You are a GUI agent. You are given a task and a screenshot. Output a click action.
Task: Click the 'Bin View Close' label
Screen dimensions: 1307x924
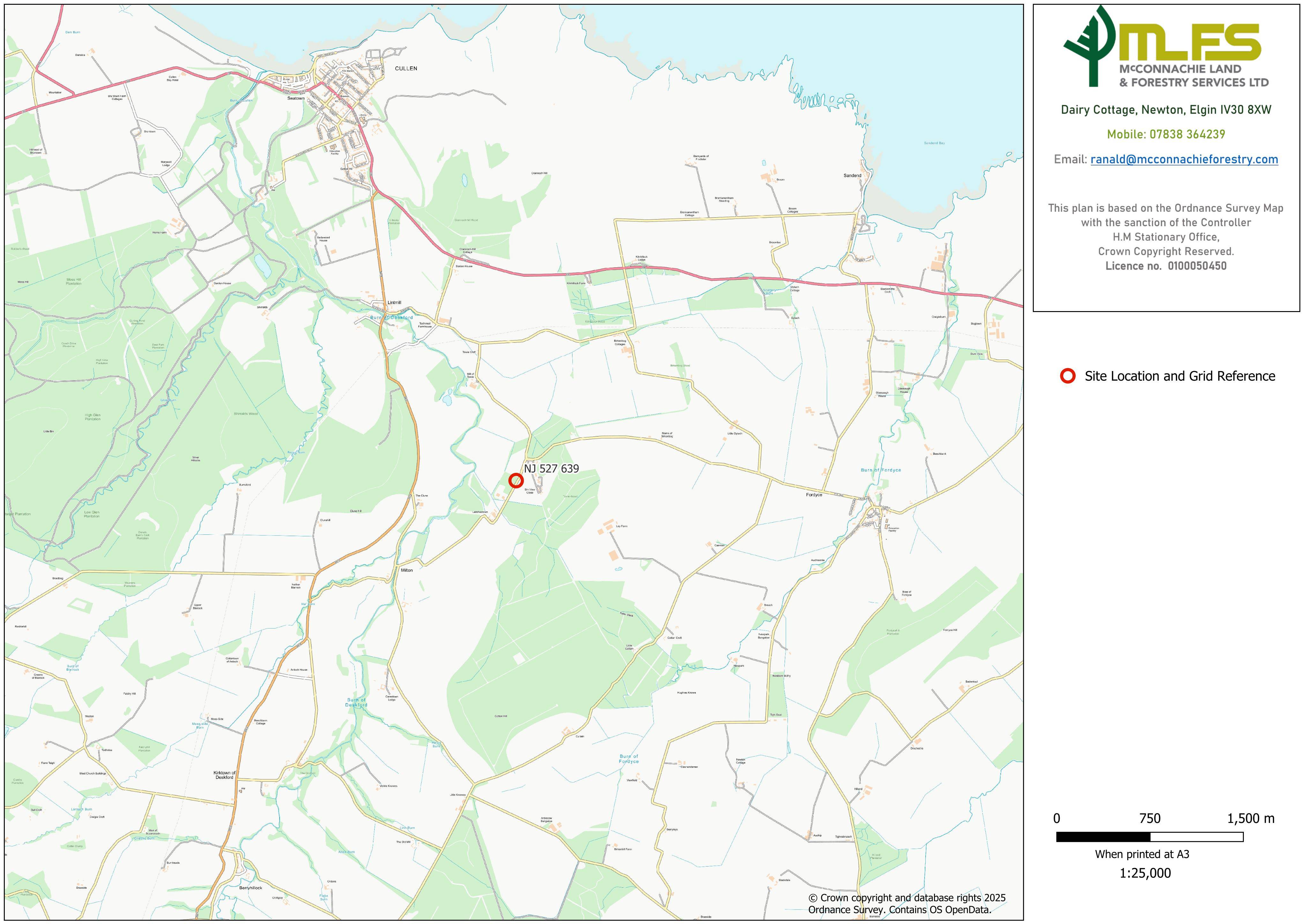click(529, 491)
